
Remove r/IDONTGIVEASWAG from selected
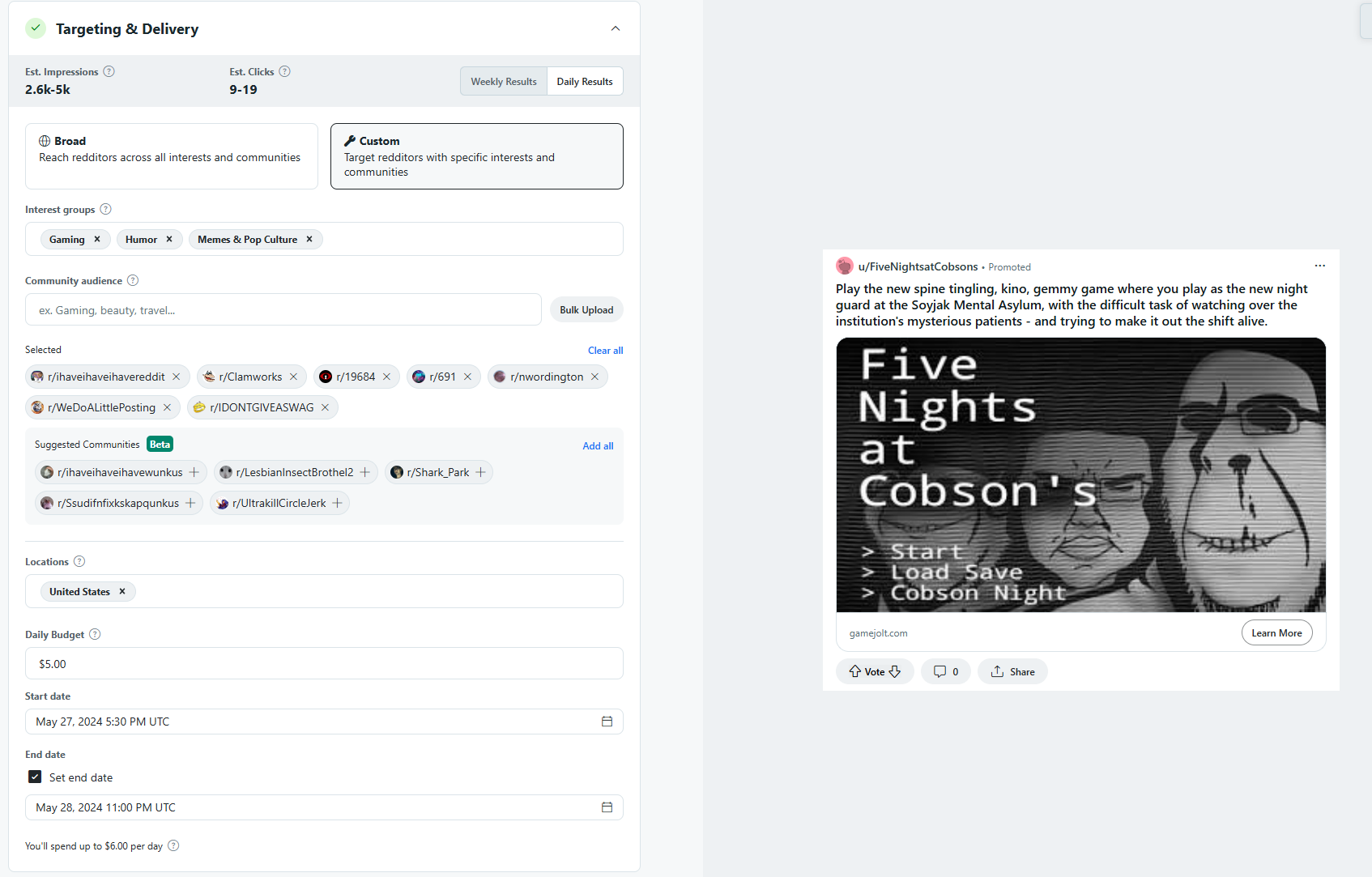click(326, 407)
